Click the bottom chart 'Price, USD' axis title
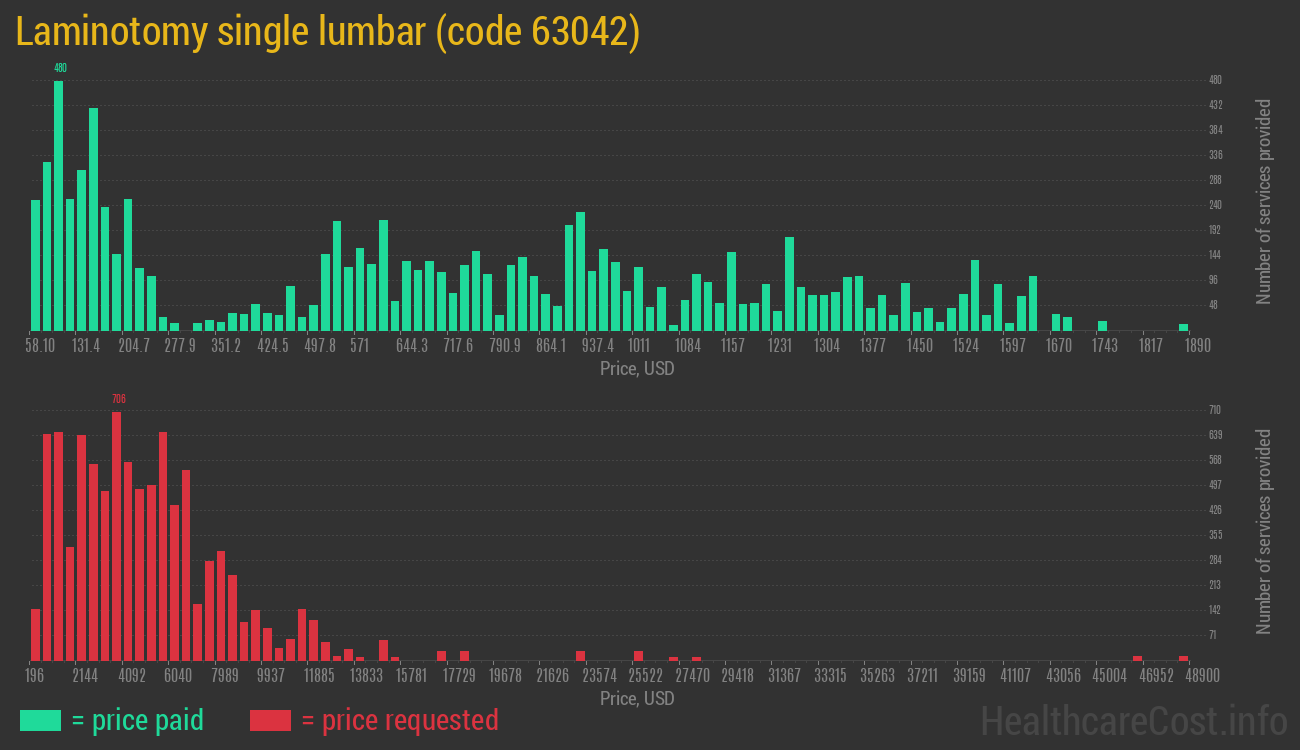 click(637, 698)
